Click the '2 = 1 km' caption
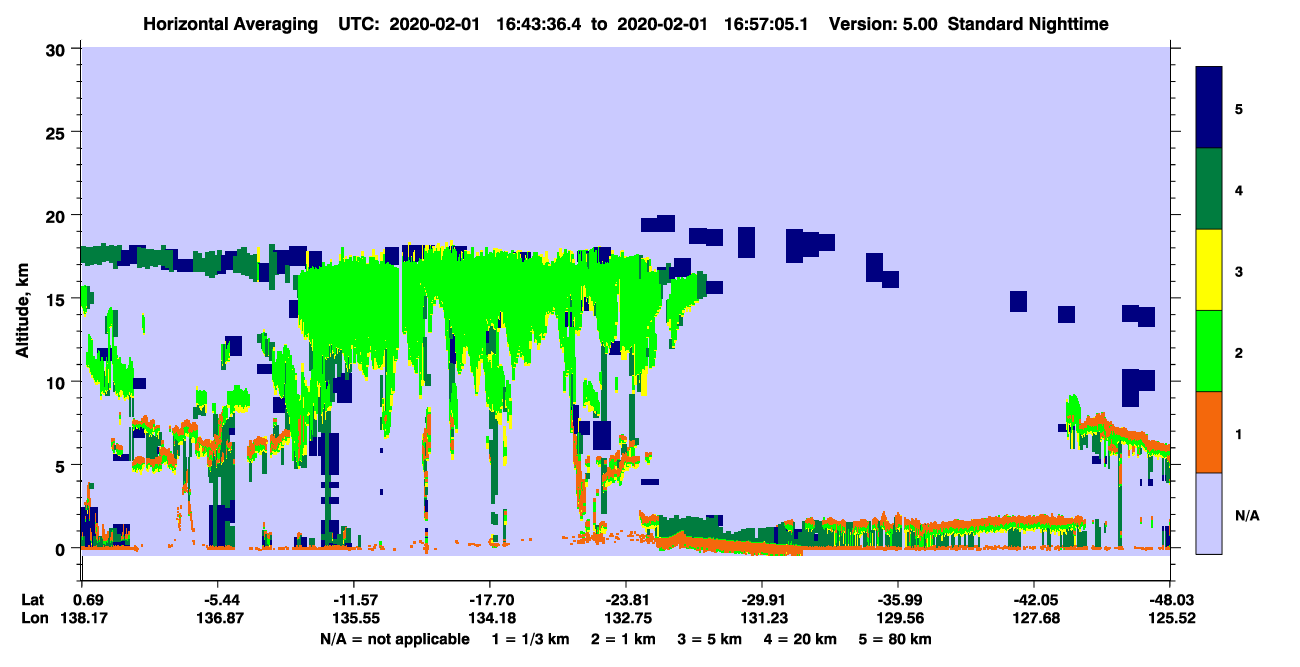Image resolution: width=1300 pixels, height=667 pixels. click(x=623, y=639)
